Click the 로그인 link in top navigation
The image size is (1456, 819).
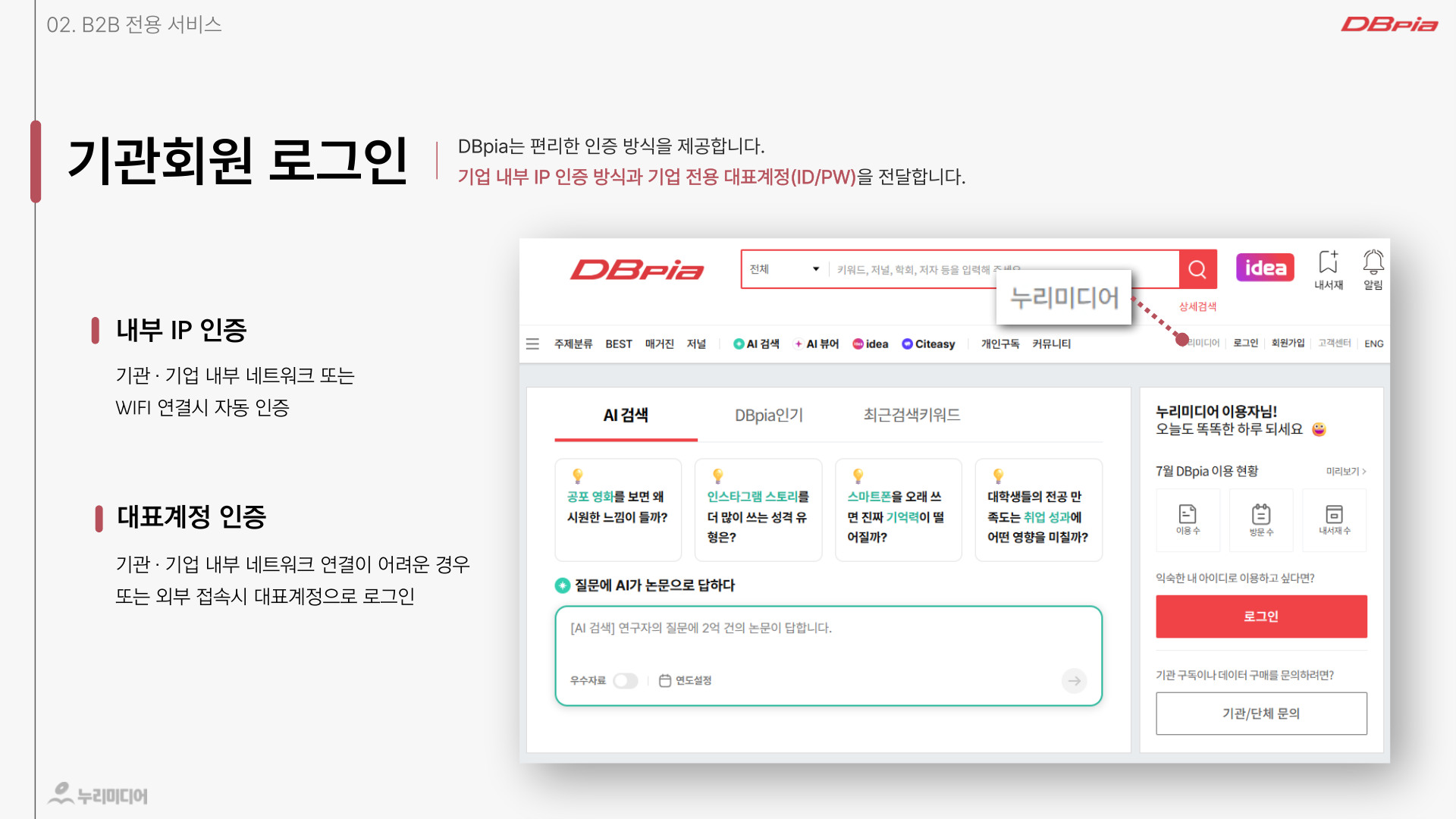(x=1245, y=343)
